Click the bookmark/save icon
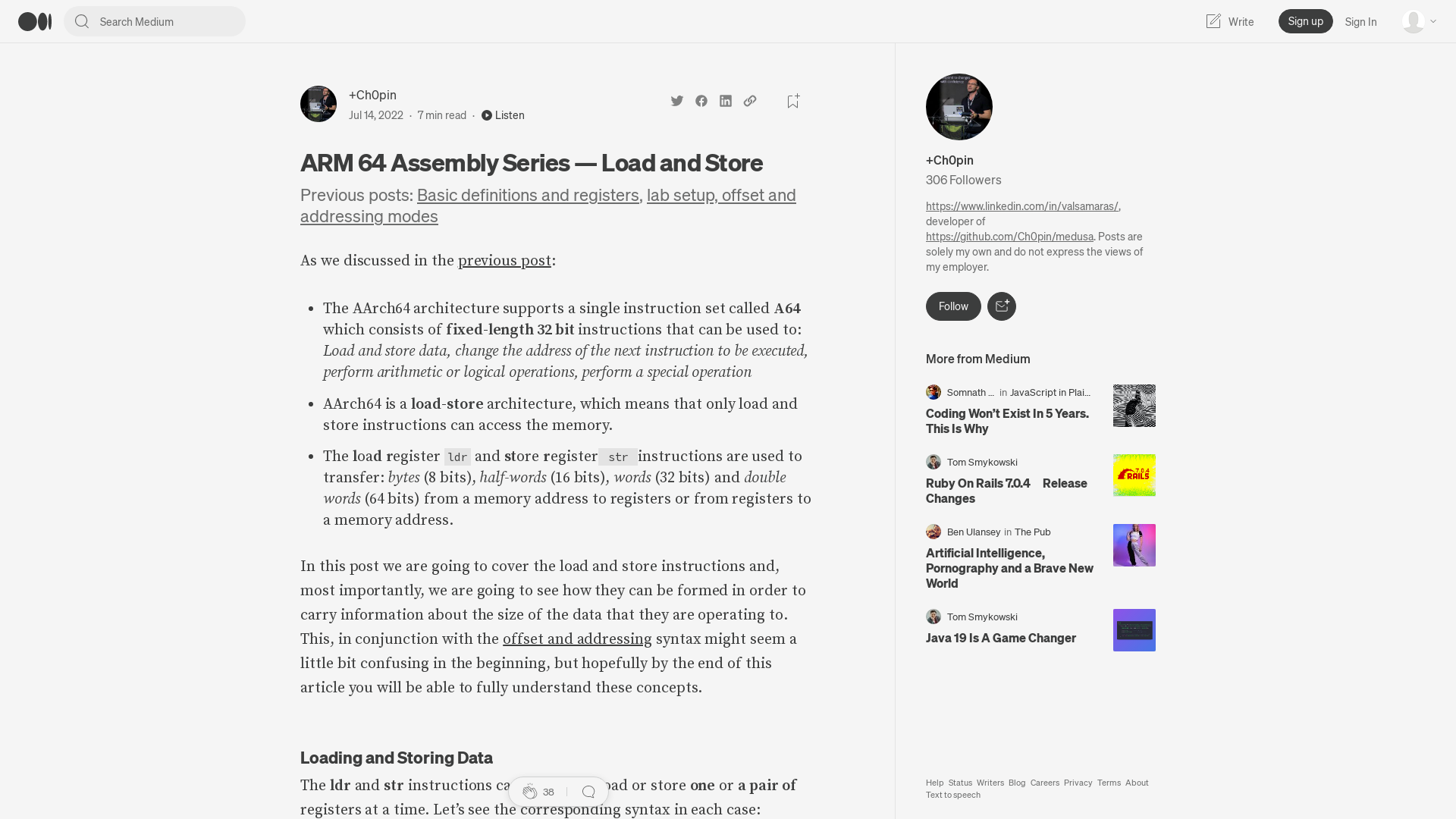This screenshot has width=1456, height=819. point(793,101)
